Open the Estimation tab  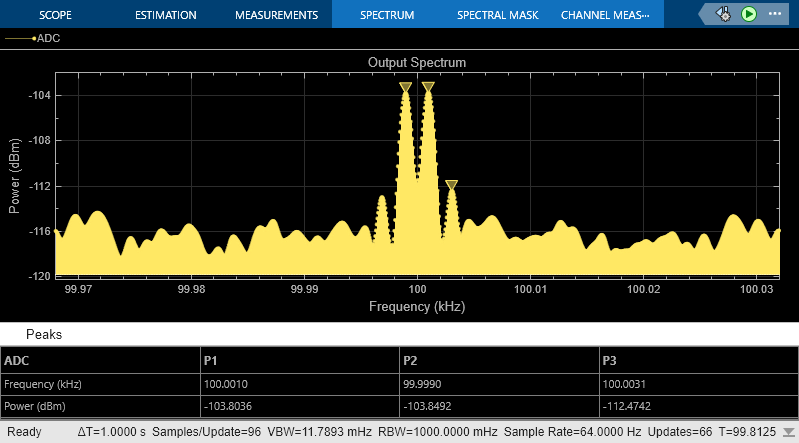point(166,15)
